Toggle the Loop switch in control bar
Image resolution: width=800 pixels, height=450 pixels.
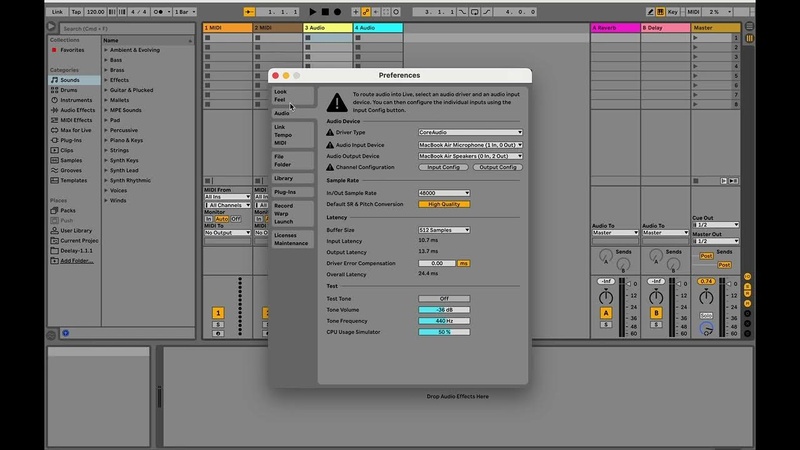click(x=474, y=12)
